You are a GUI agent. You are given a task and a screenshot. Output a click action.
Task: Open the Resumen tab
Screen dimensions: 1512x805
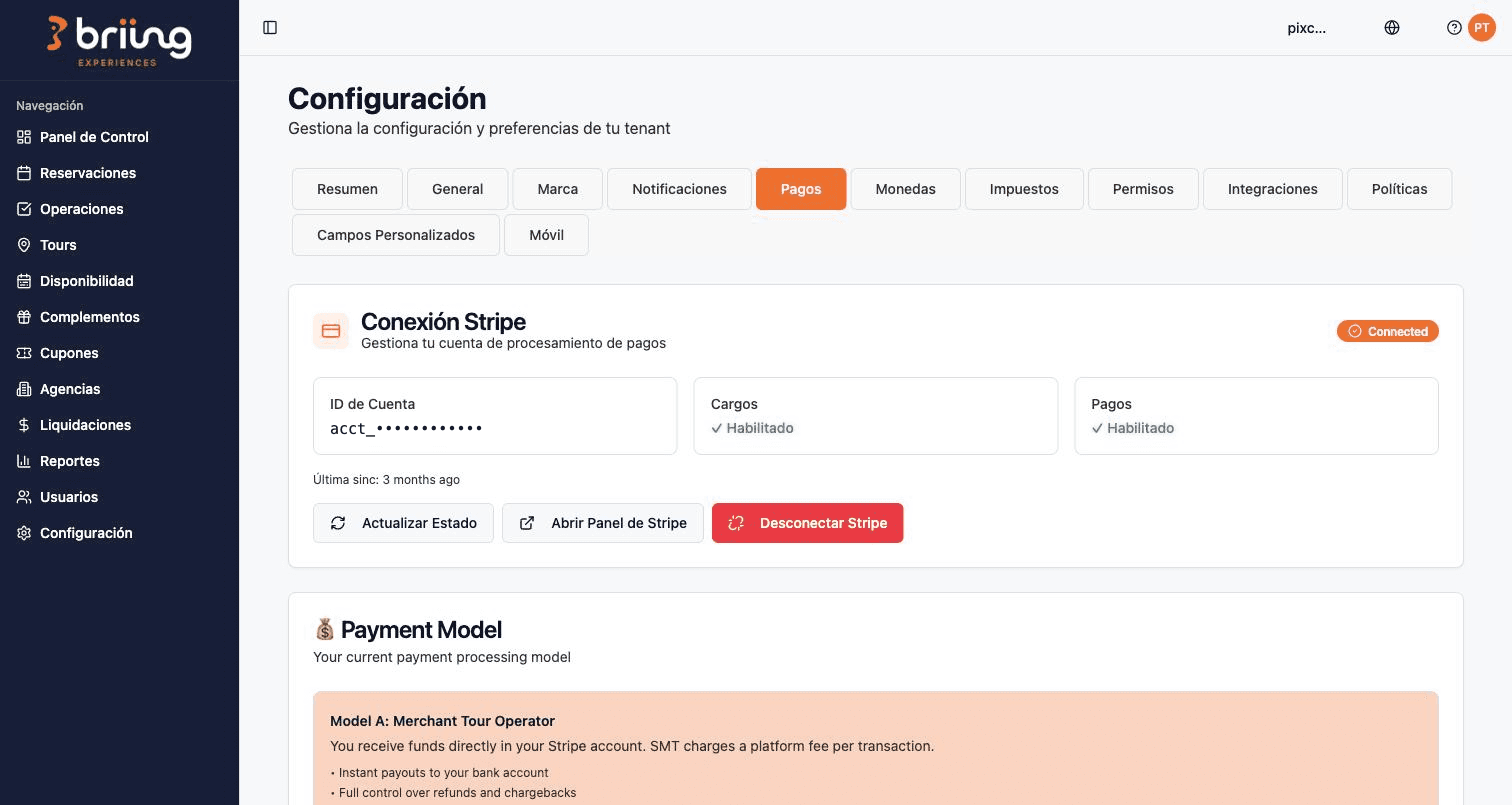pos(347,189)
